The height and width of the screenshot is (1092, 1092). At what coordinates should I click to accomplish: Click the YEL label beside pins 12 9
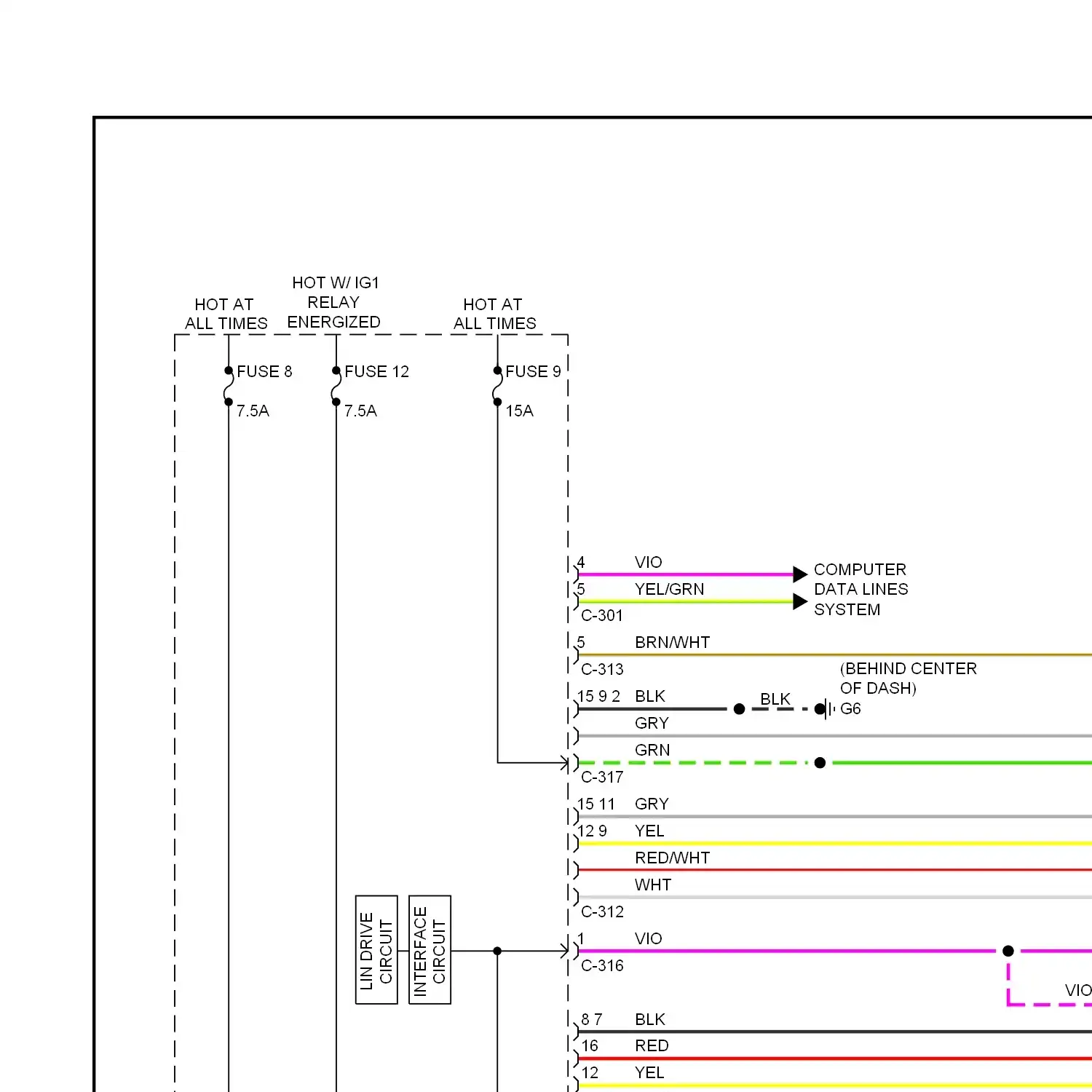pyautogui.click(x=649, y=831)
